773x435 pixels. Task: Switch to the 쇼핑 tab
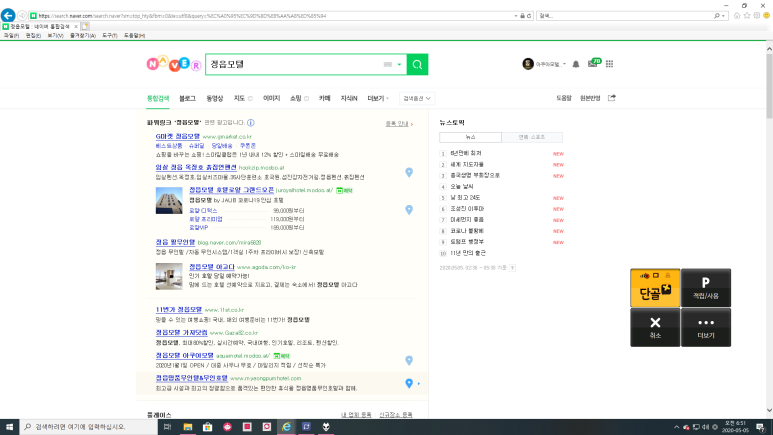(x=295, y=99)
